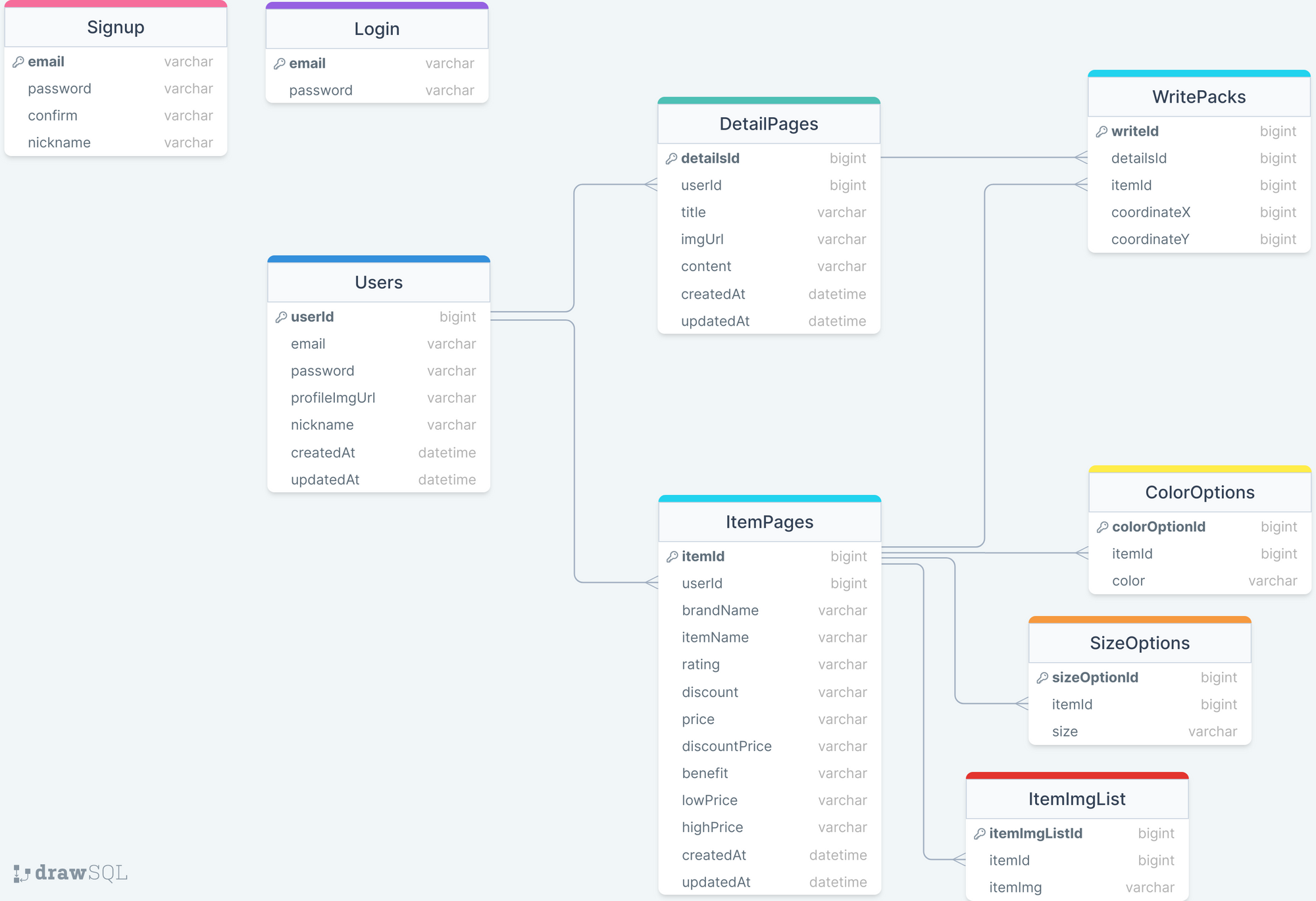Viewport: 1316px width, 901px height.
Task: Select the Users table header
Action: pos(378,282)
